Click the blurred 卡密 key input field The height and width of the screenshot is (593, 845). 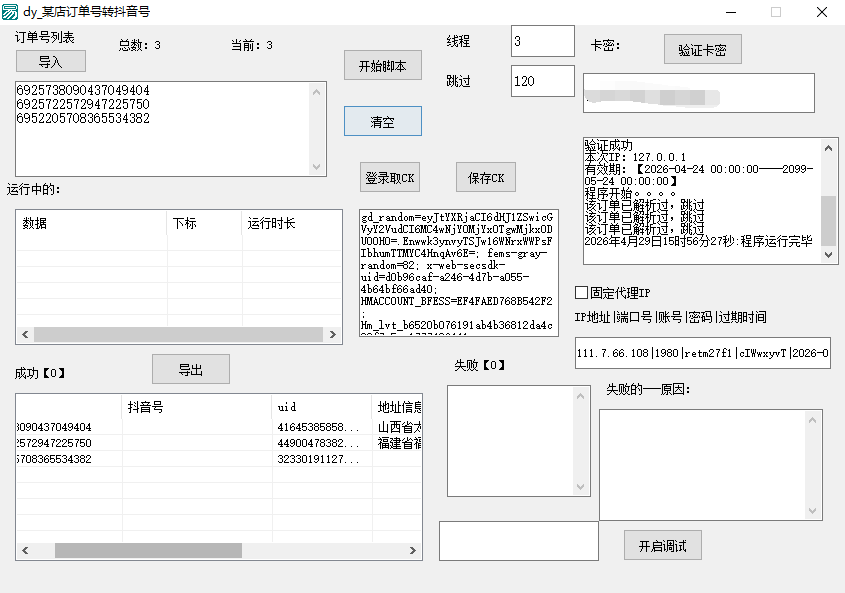[x=698, y=93]
